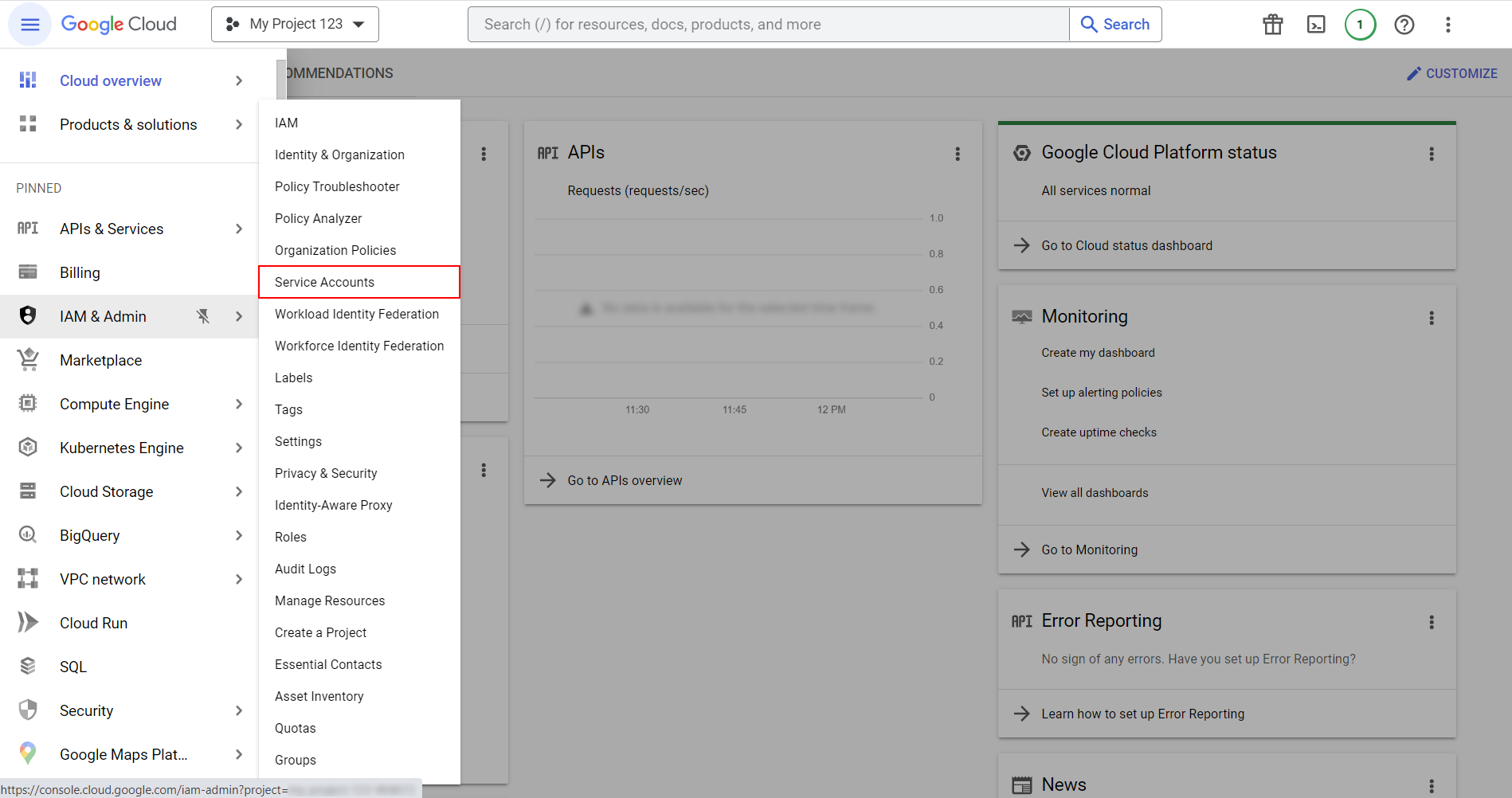Expand Cloud overview submenu arrow
The height and width of the screenshot is (798, 1512).
(239, 80)
